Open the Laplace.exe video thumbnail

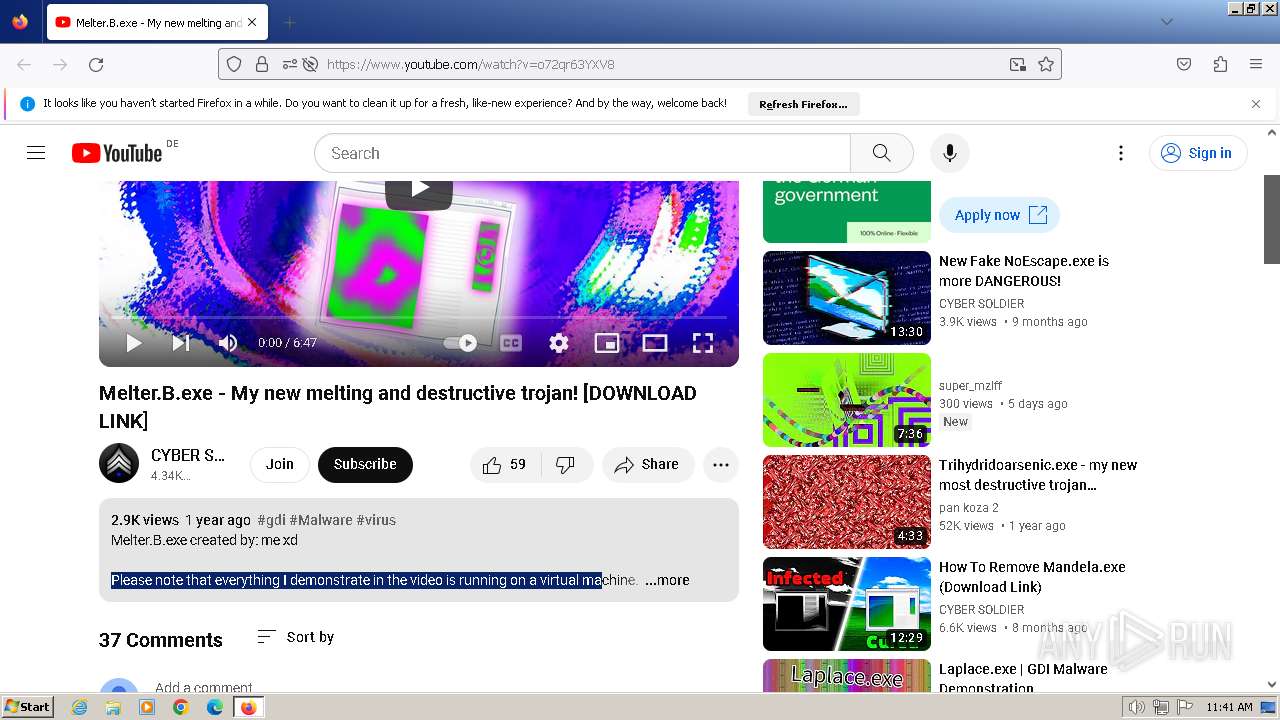847,676
